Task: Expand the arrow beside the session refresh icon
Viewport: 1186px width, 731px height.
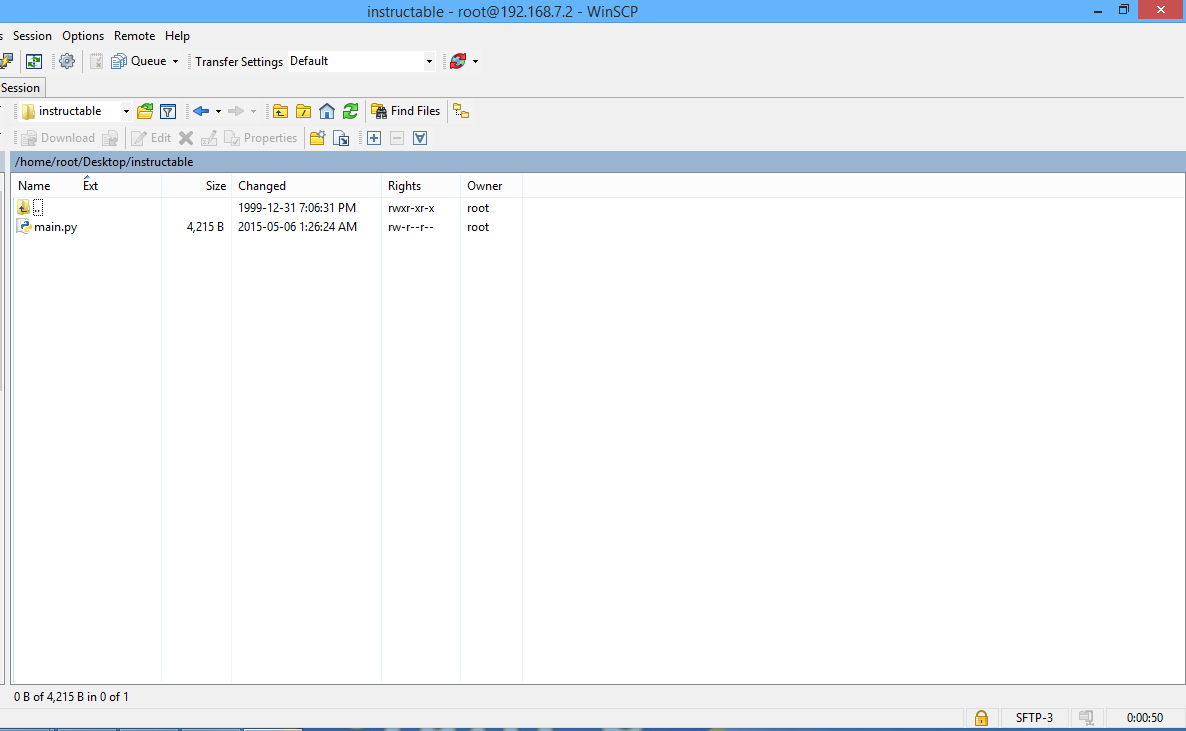Action: pyautogui.click(x=475, y=61)
